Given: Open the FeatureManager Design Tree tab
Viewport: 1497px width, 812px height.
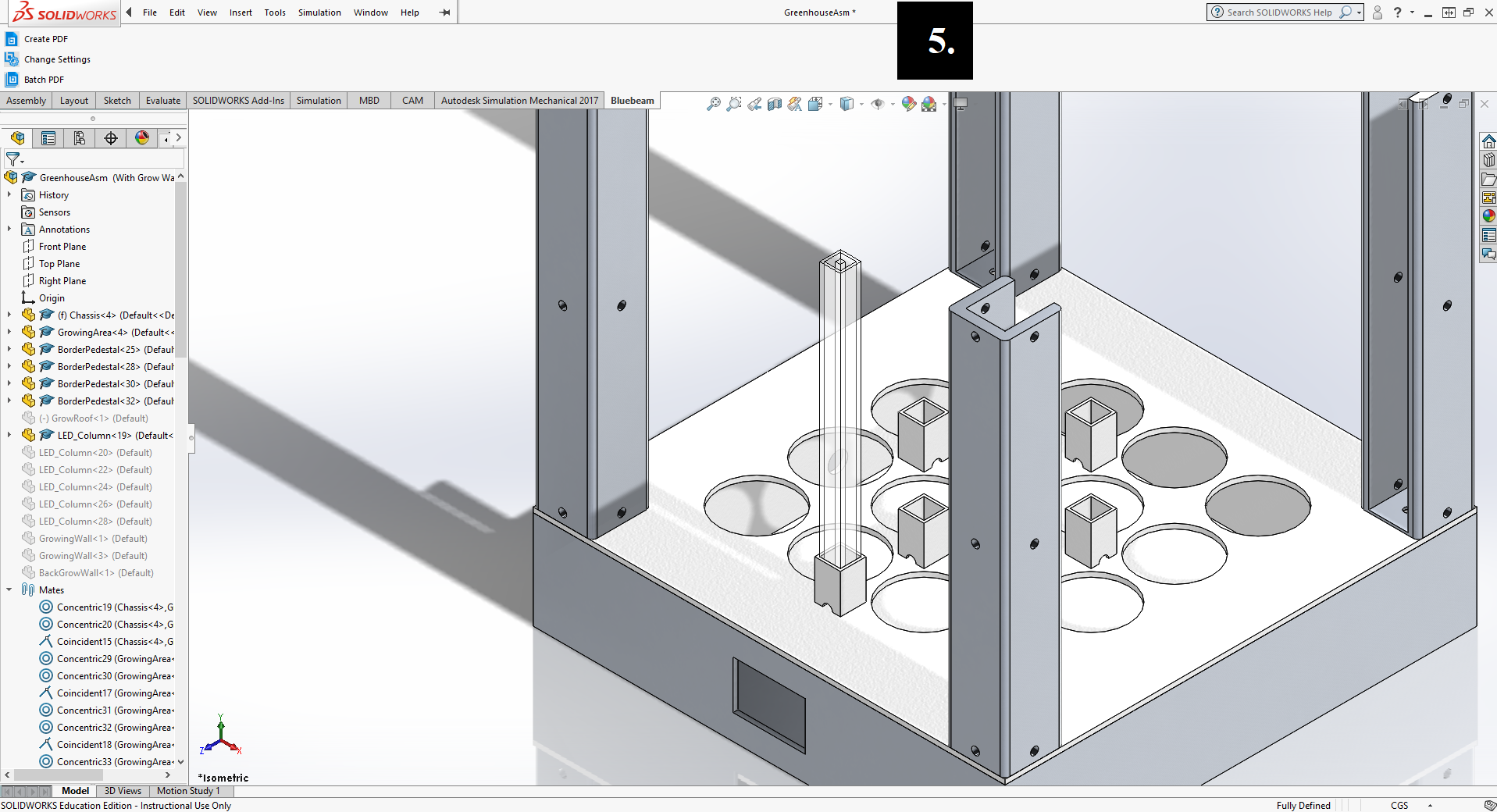Looking at the screenshot, I should point(17,138).
